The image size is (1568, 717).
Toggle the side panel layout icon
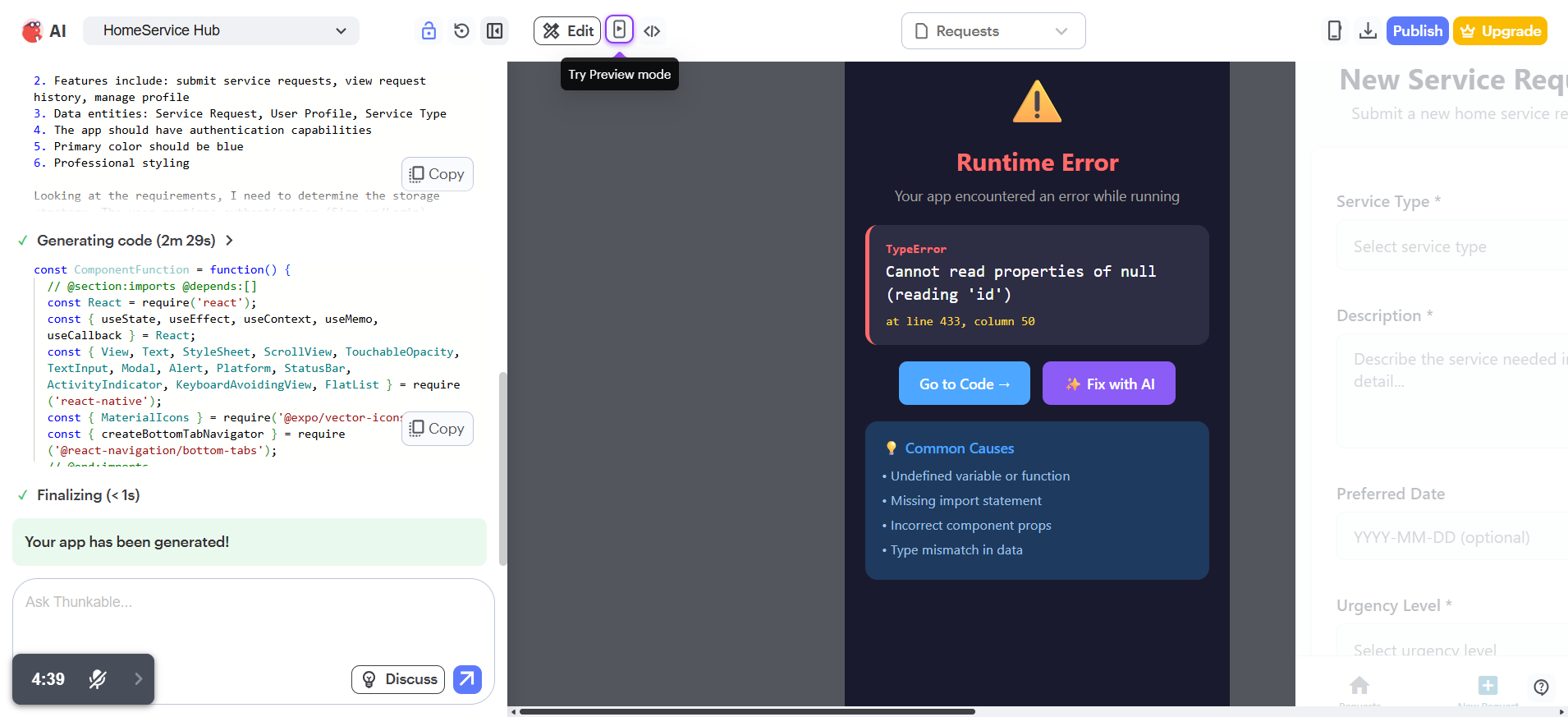pos(494,31)
